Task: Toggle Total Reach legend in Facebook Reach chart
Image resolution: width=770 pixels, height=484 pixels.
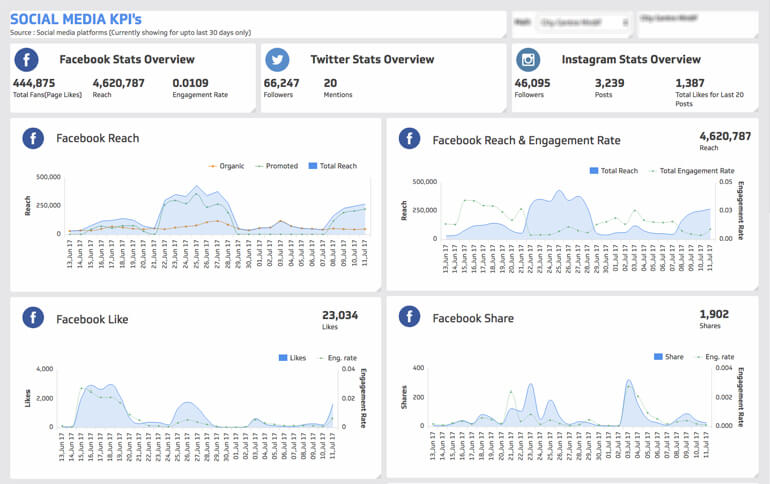Action: [x=332, y=166]
